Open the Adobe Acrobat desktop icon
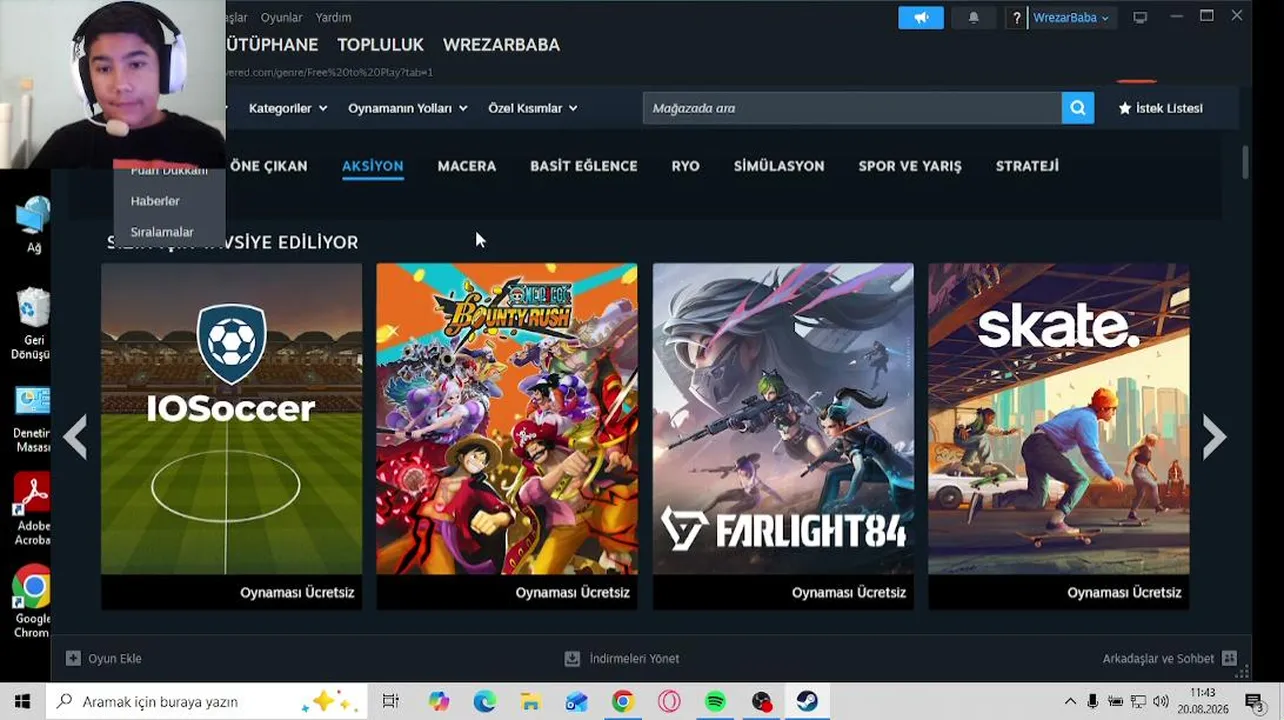This screenshot has height=720, width=1284. pos(33,510)
